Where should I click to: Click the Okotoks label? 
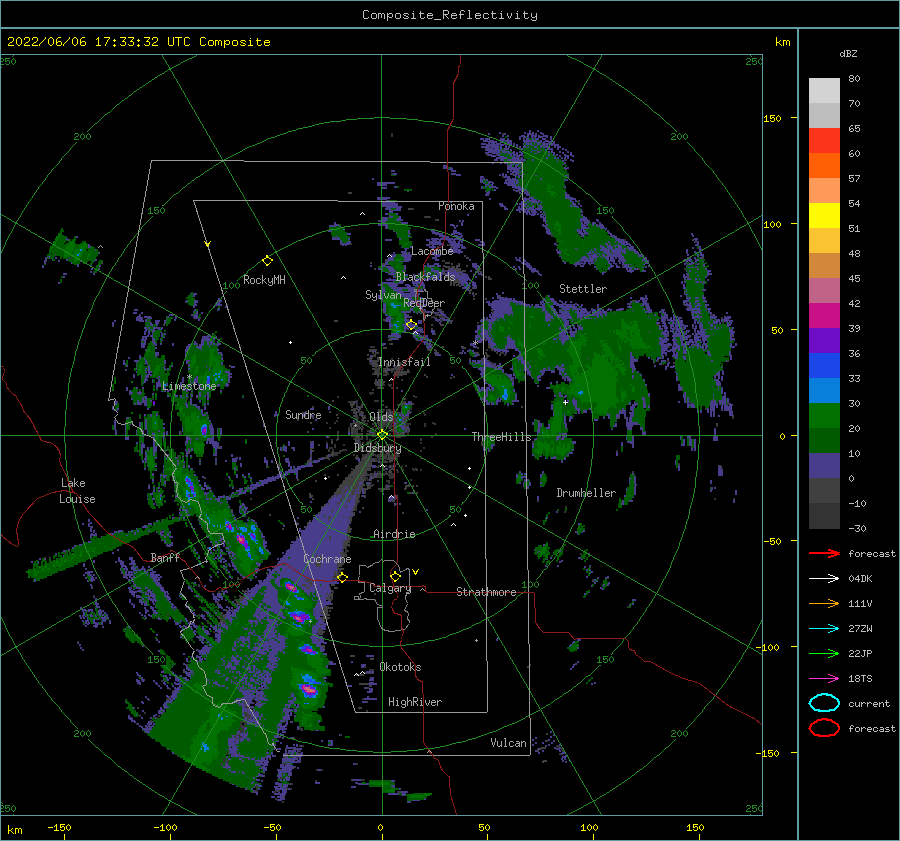tap(400, 667)
